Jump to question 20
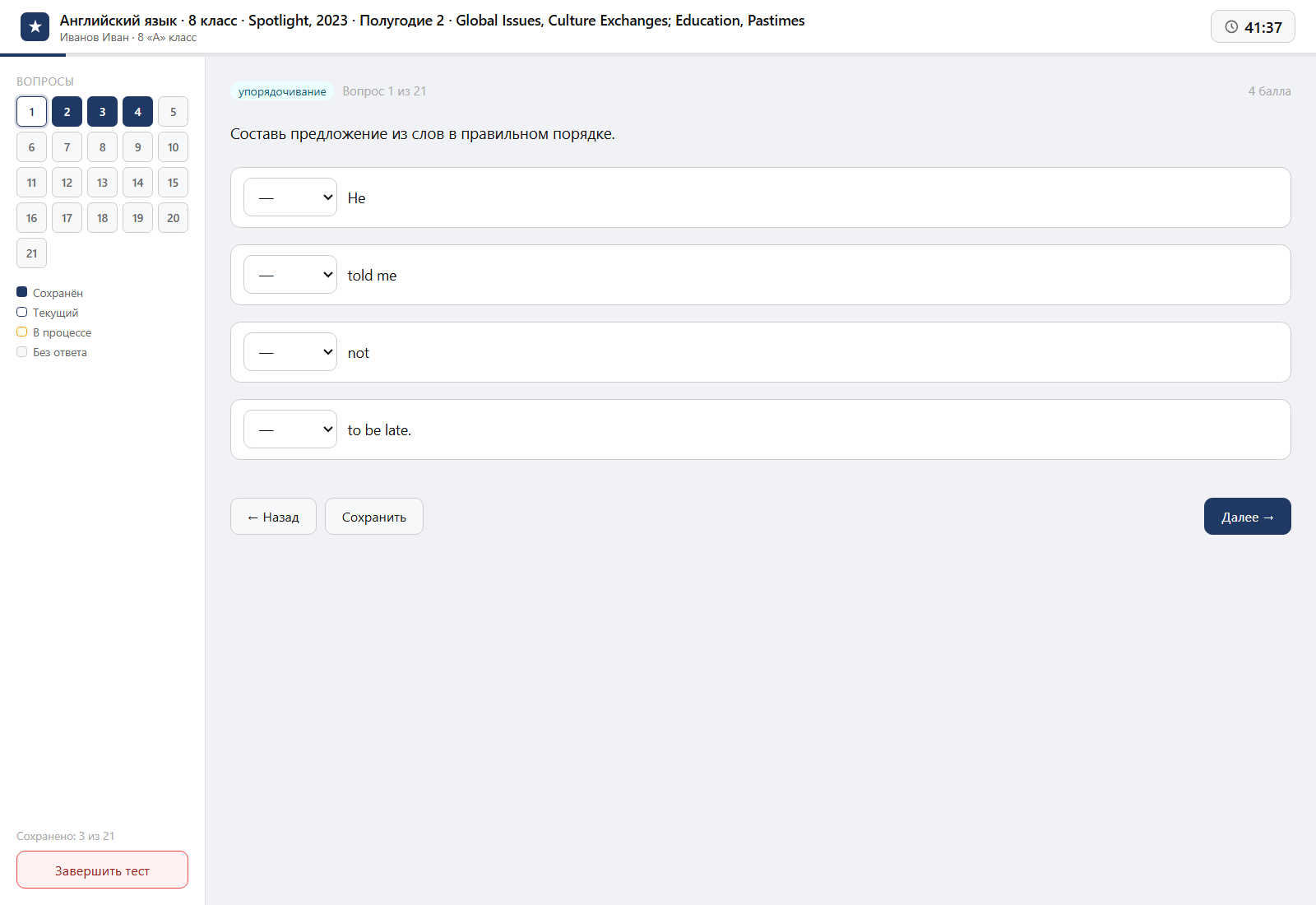1316x905 pixels. [x=173, y=218]
